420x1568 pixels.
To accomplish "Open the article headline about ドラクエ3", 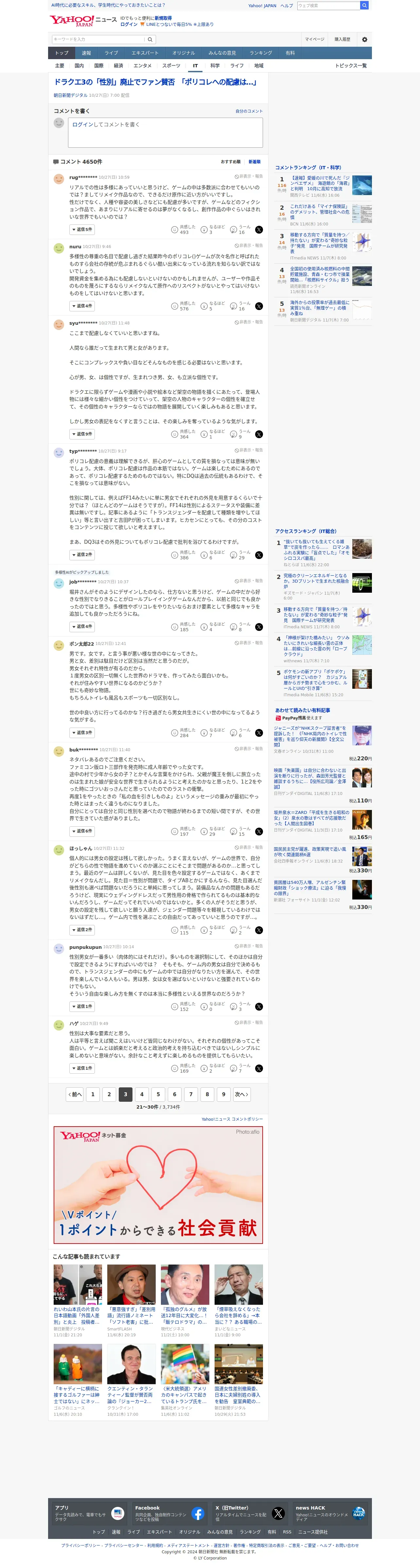I will click(155, 82).
